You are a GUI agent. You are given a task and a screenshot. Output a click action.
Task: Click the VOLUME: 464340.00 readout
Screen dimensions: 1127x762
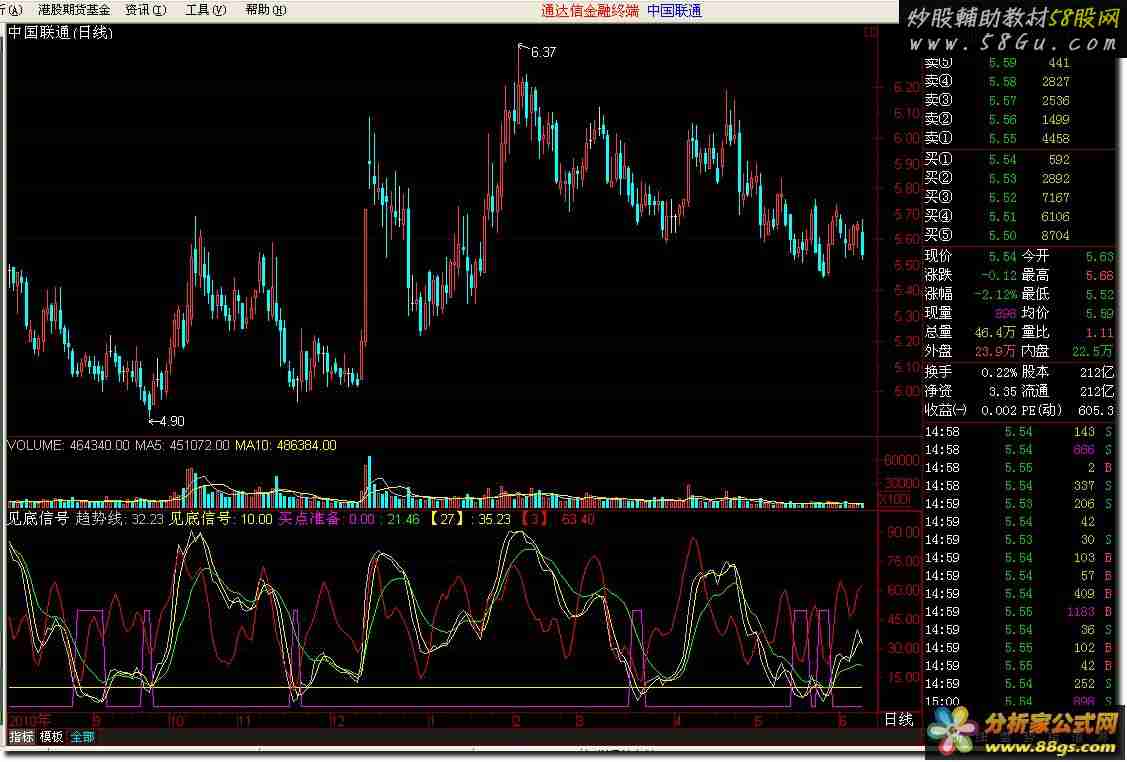point(68,446)
